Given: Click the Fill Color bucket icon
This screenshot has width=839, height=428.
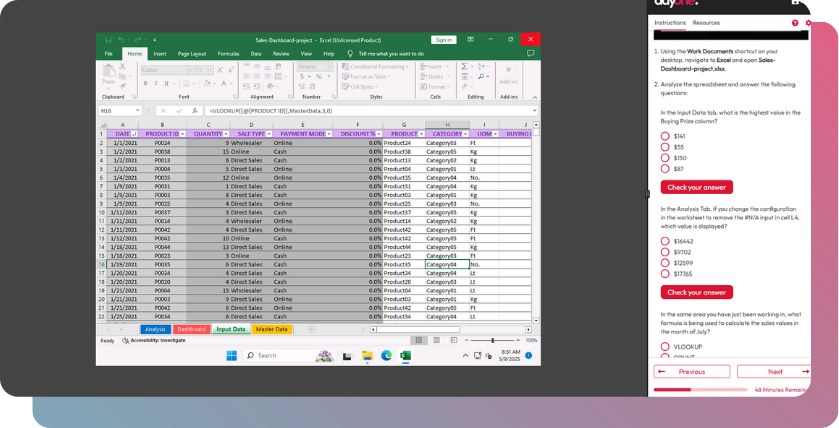Looking at the screenshot, I should pyautogui.click(x=207, y=83).
